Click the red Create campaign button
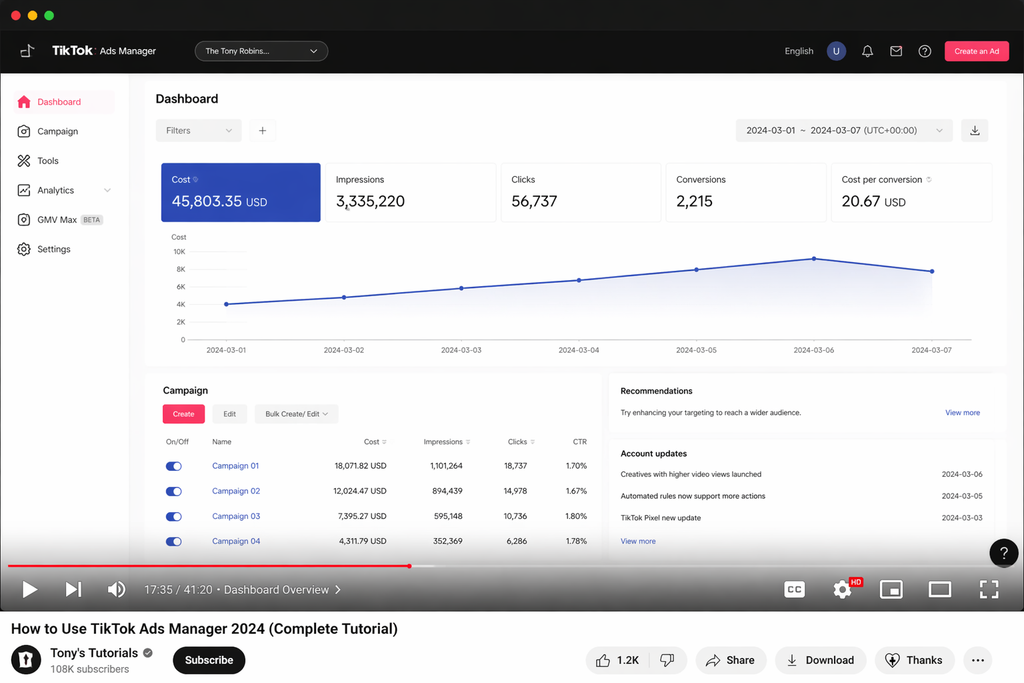1024x683 pixels. 184,414
